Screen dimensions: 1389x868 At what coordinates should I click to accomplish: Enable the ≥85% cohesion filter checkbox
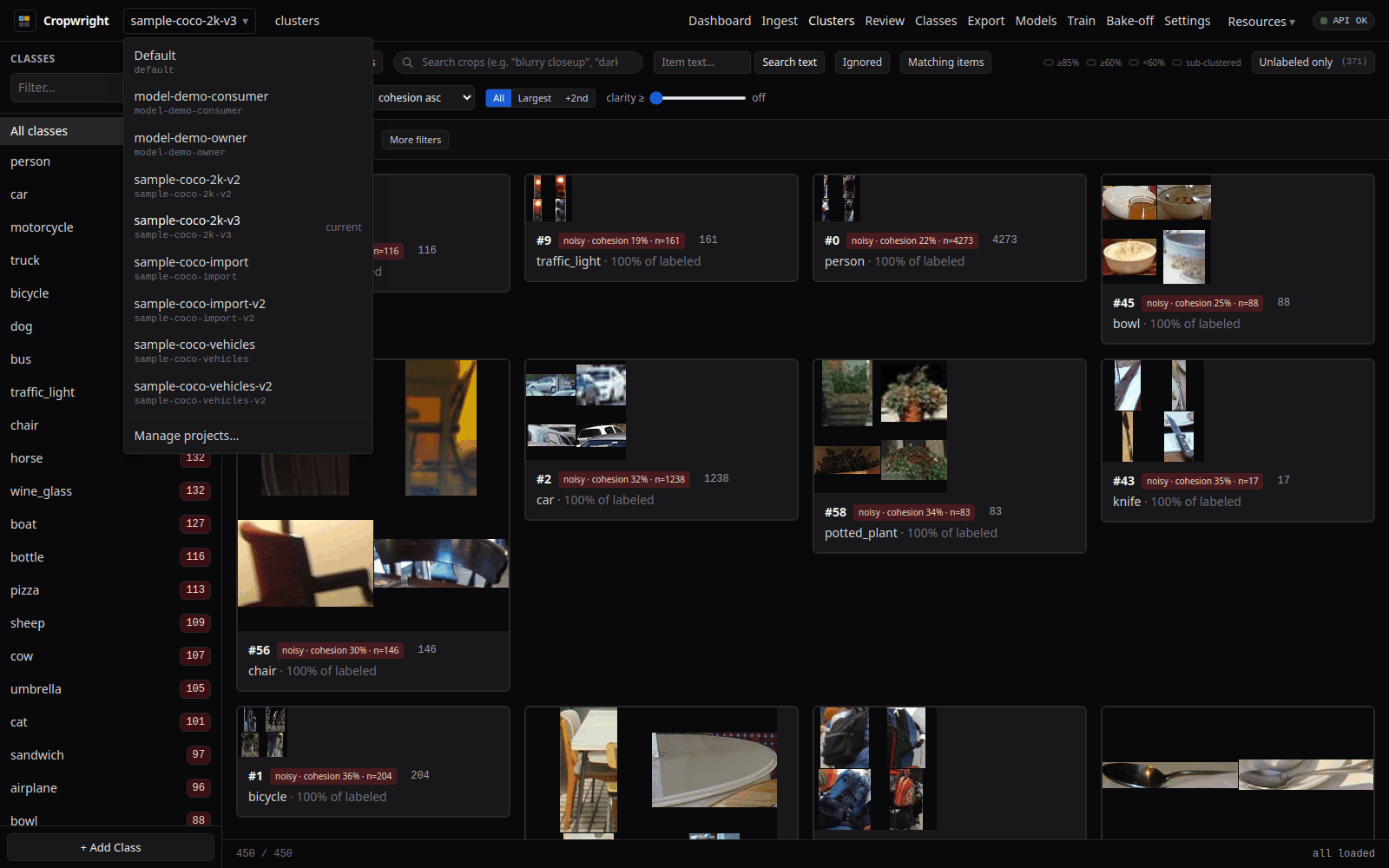[1049, 62]
